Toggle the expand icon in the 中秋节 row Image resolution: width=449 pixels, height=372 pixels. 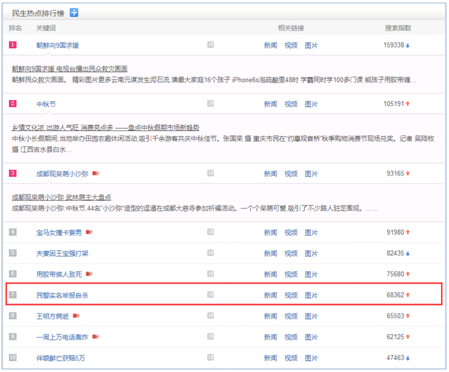pos(210,103)
